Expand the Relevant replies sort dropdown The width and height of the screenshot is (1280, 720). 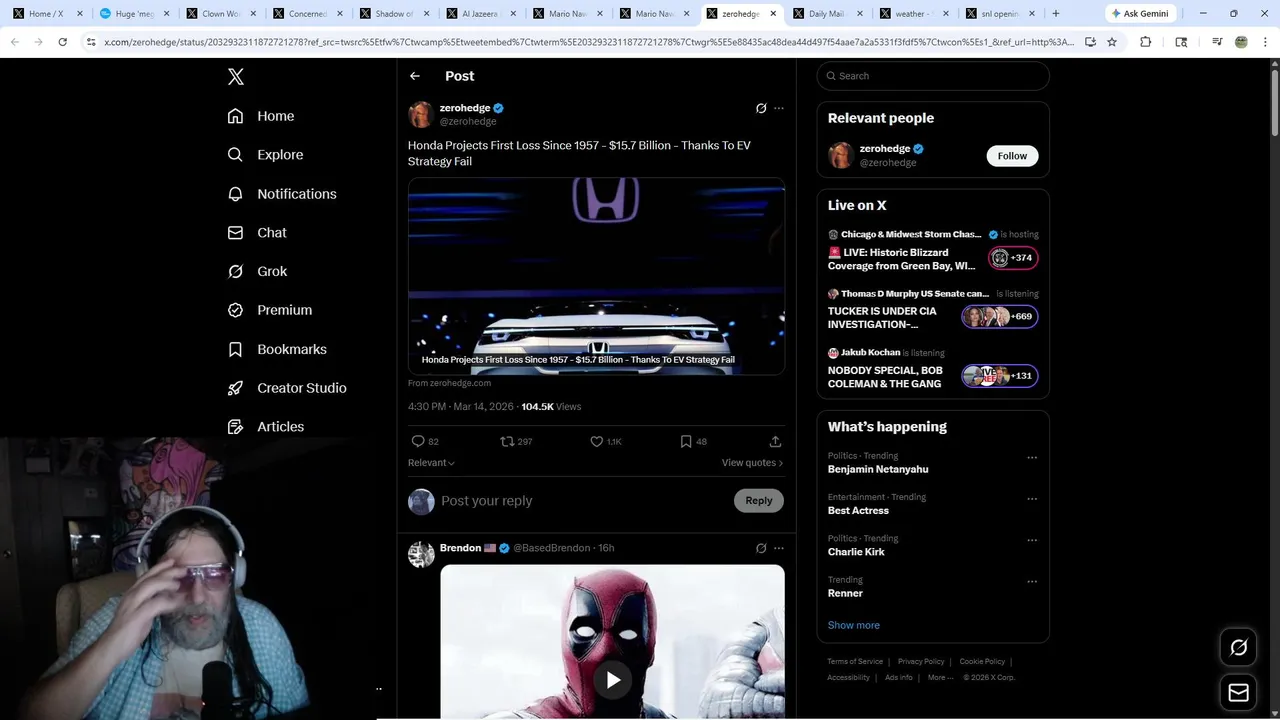[x=431, y=463]
